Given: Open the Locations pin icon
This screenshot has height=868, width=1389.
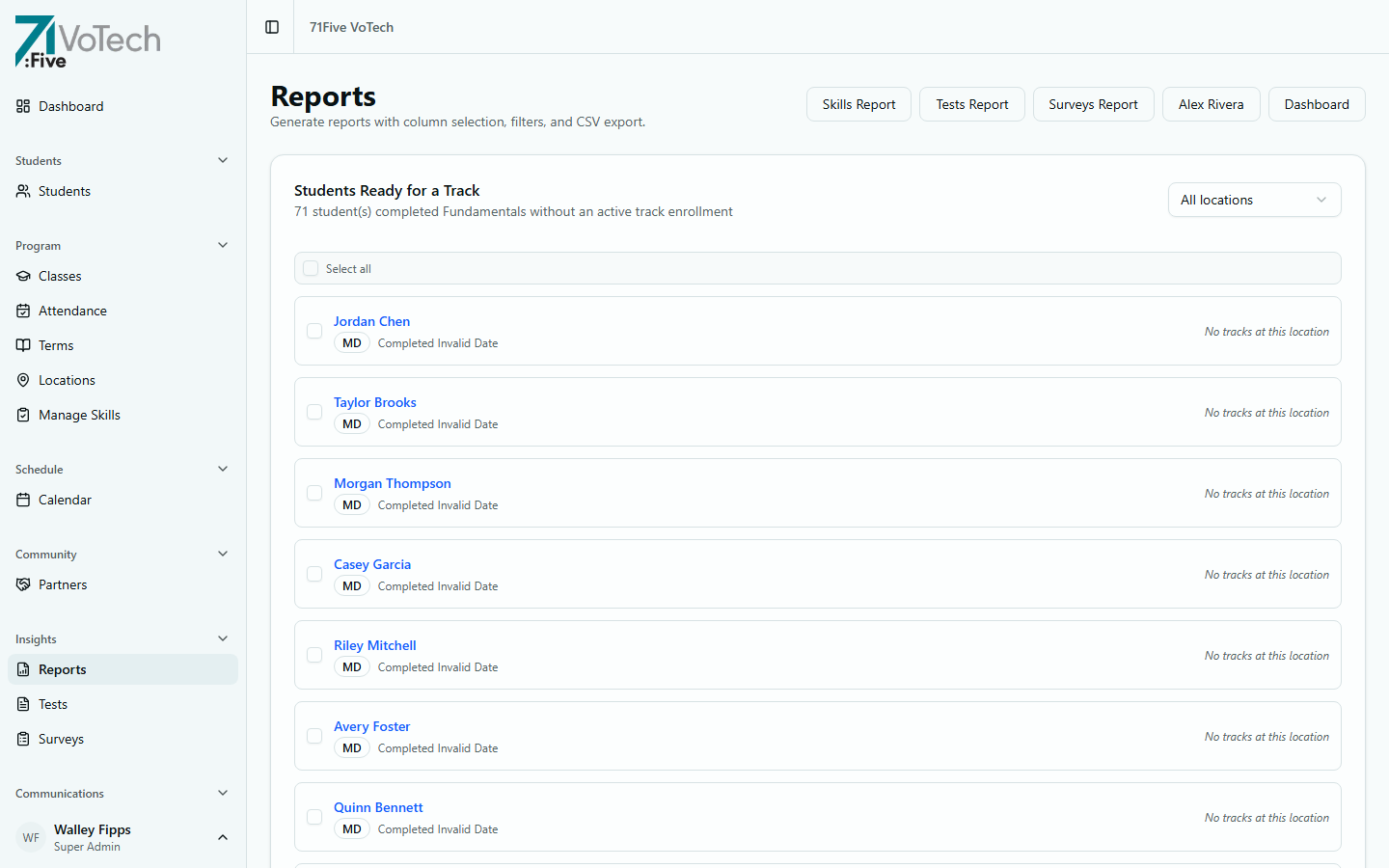Looking at the screenshot, I should [23, 380].
